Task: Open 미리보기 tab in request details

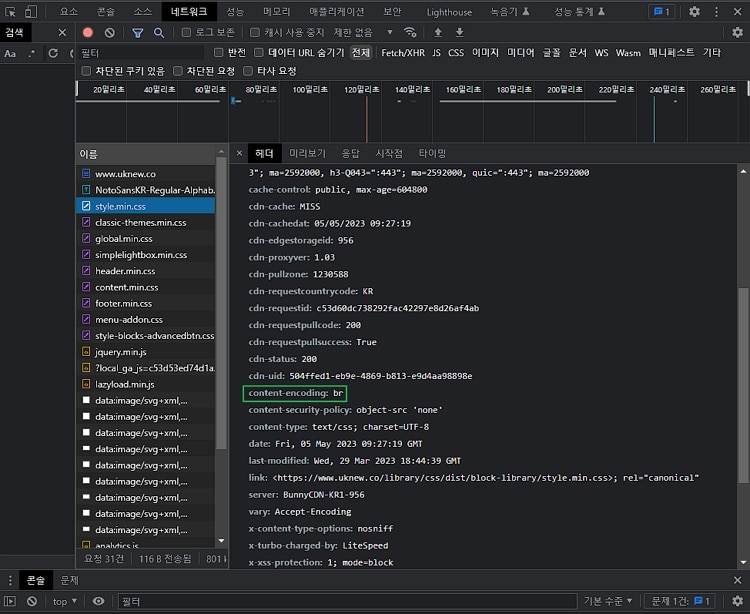Action: (308, 153)
